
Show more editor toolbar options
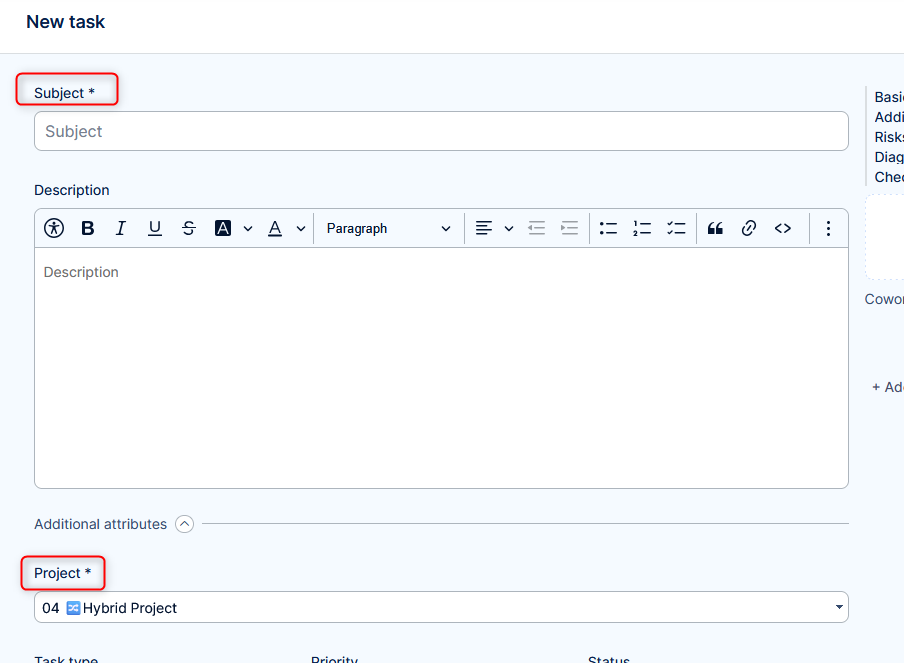(828, 228)
